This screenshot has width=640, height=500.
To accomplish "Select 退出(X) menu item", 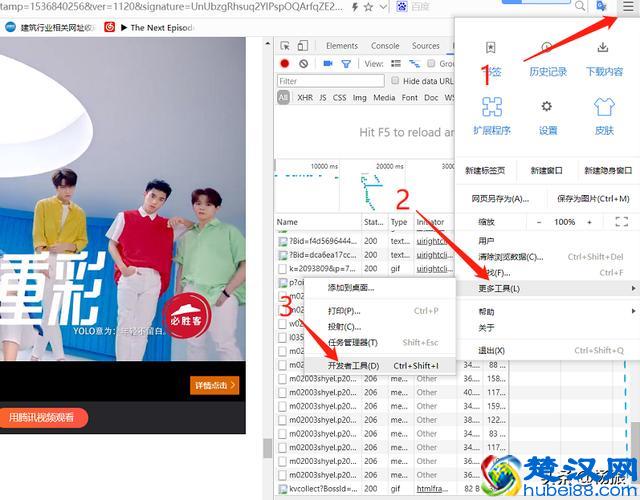I will point(547,351).
